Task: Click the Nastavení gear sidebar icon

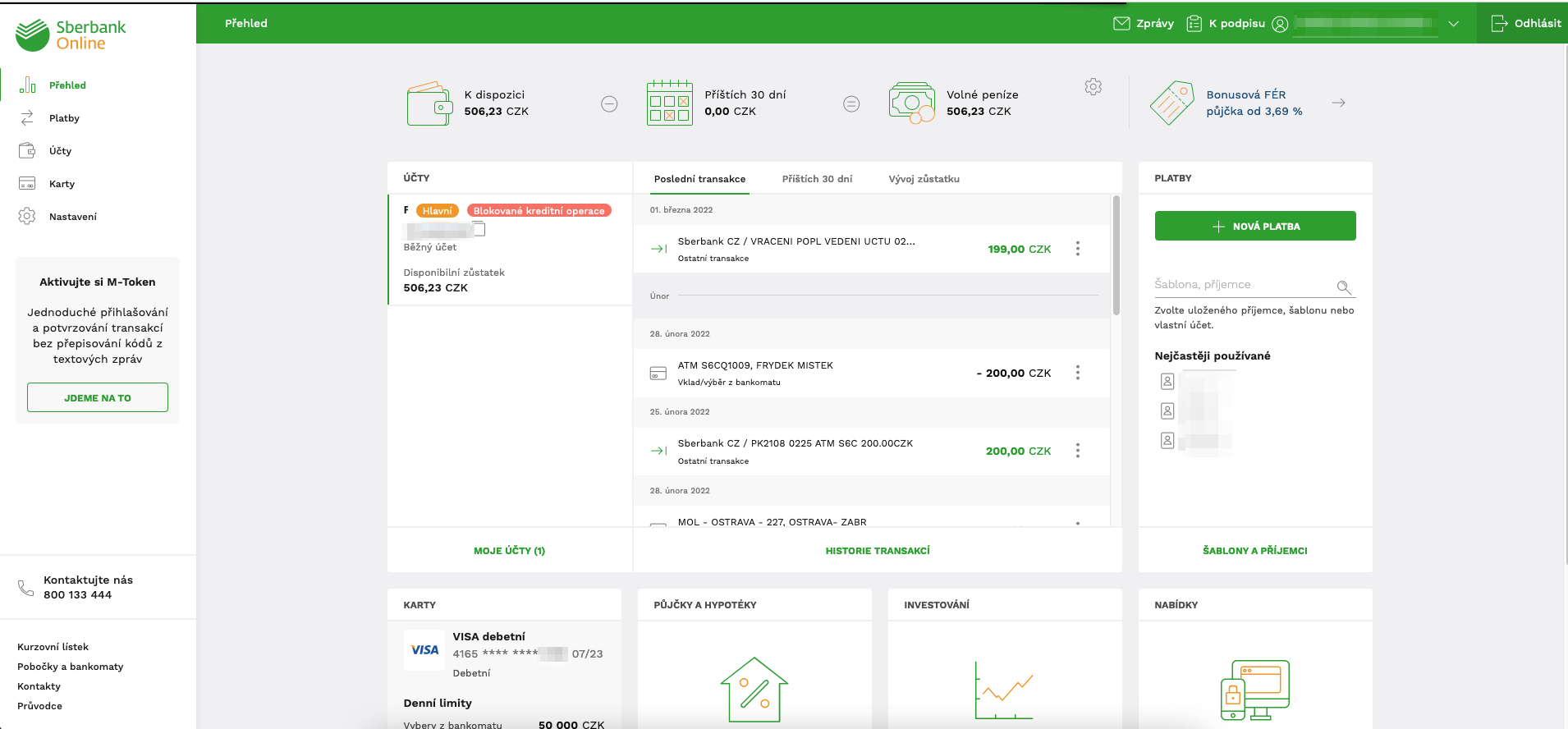Action: pyautogui.click(x=27, y=216)
